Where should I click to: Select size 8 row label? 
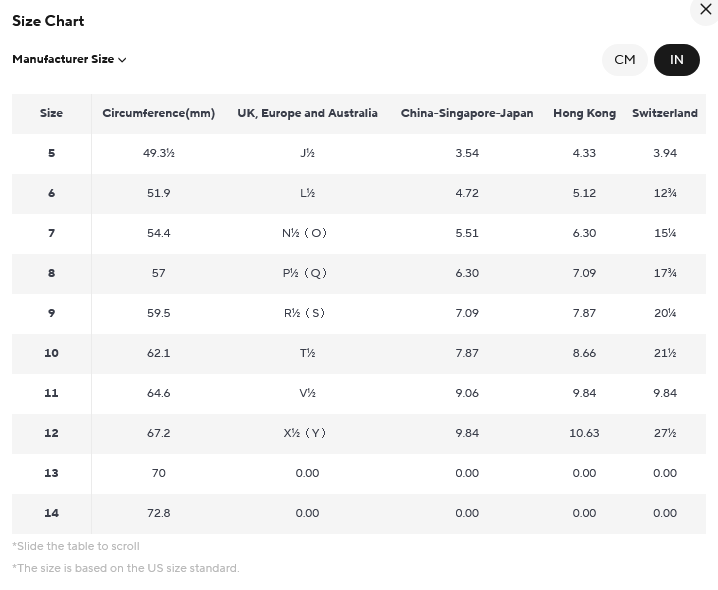click(x=51, y=273)
